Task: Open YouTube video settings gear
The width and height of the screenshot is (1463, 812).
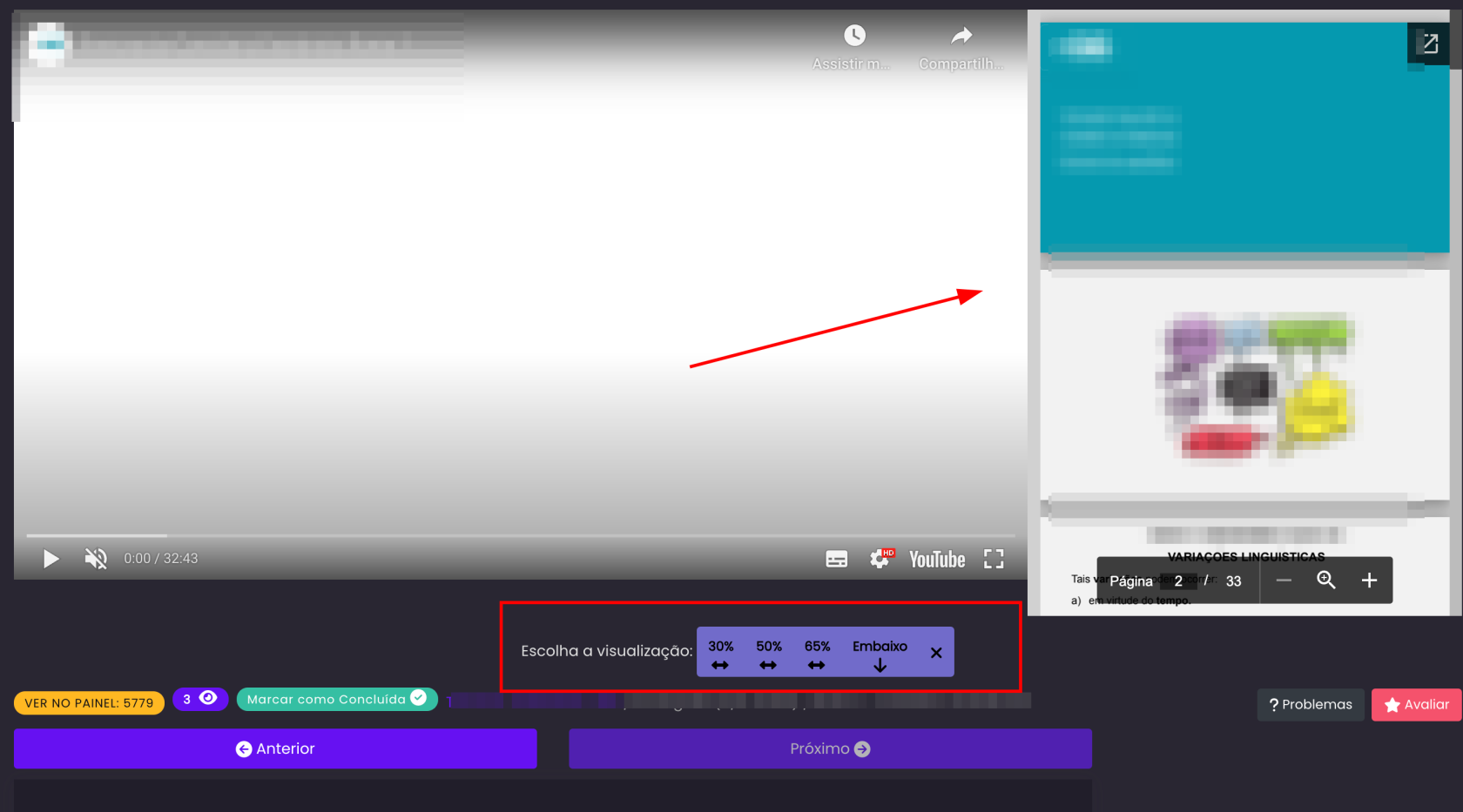Action: click(x=880, y=560)
